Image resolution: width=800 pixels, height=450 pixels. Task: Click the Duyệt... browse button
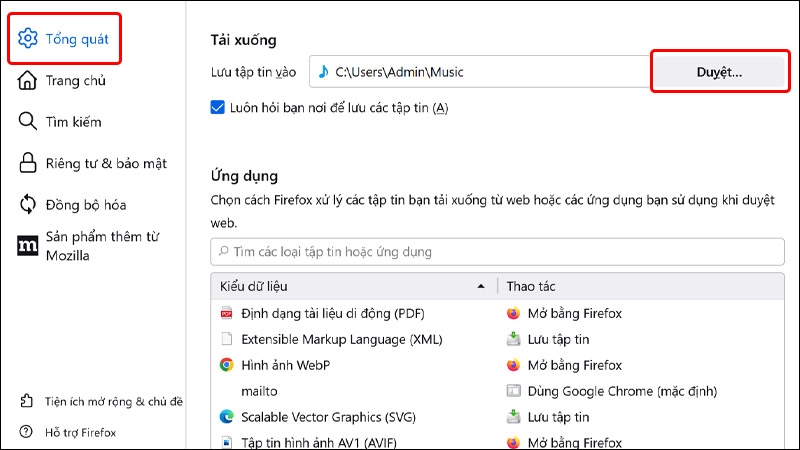[x=719, y=72]
